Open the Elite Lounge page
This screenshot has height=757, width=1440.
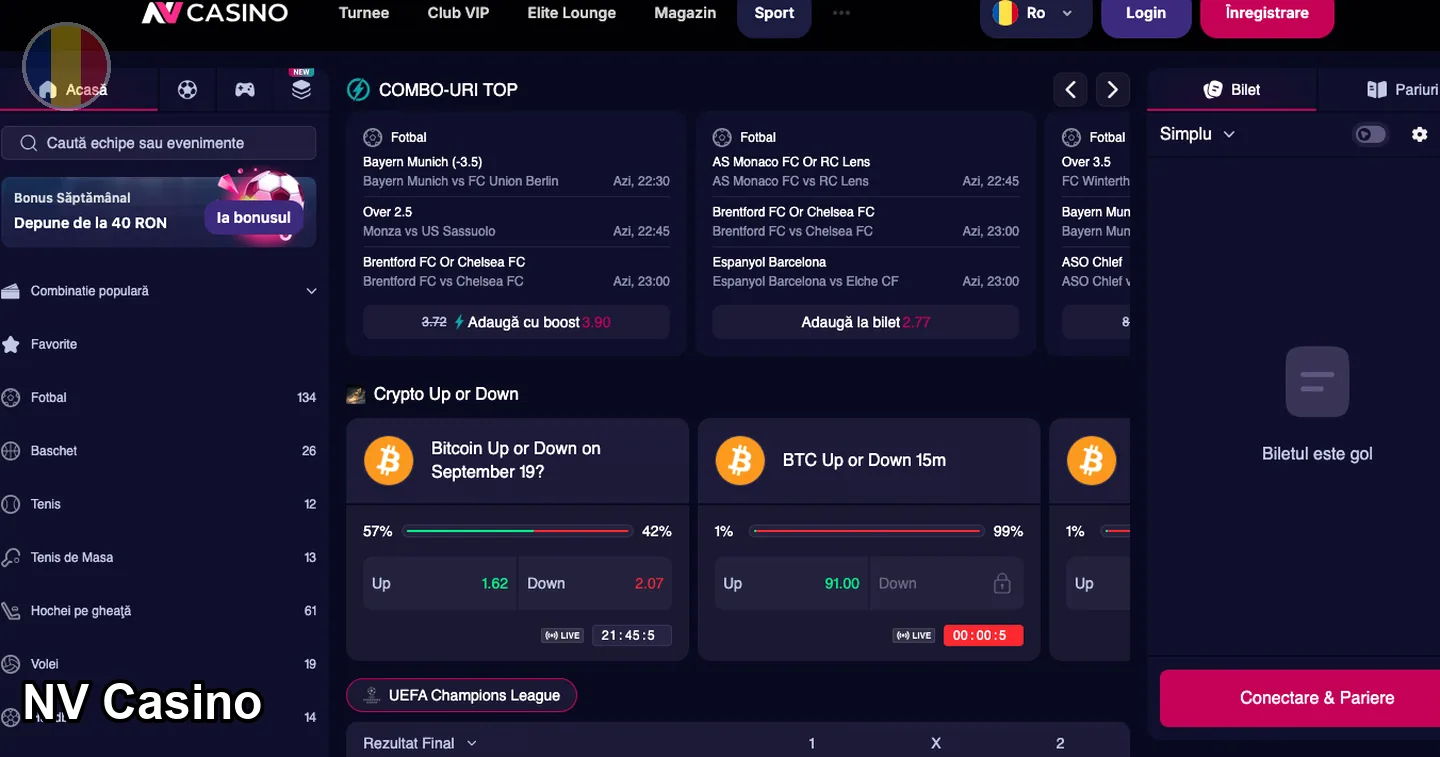(x=572, y=13)
